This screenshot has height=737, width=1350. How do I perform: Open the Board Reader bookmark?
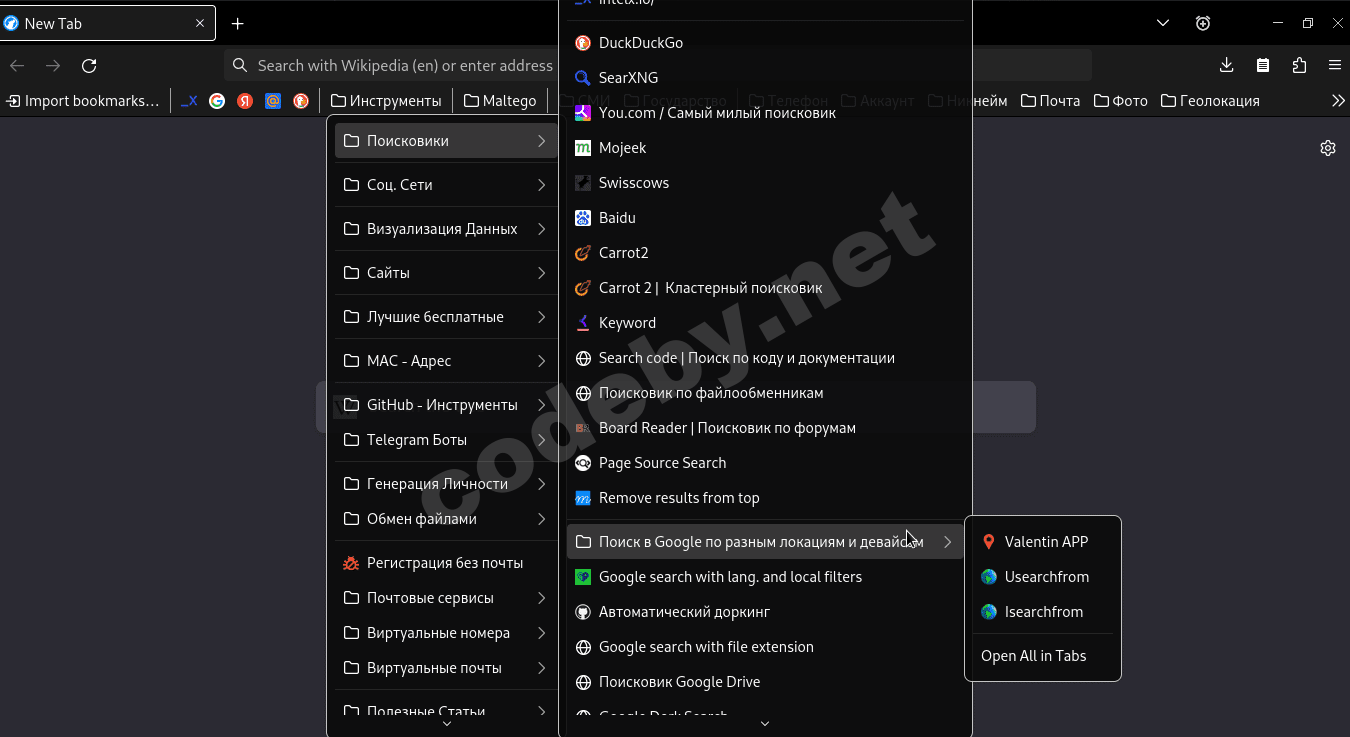pyautogui.click(x=765, y=428)
